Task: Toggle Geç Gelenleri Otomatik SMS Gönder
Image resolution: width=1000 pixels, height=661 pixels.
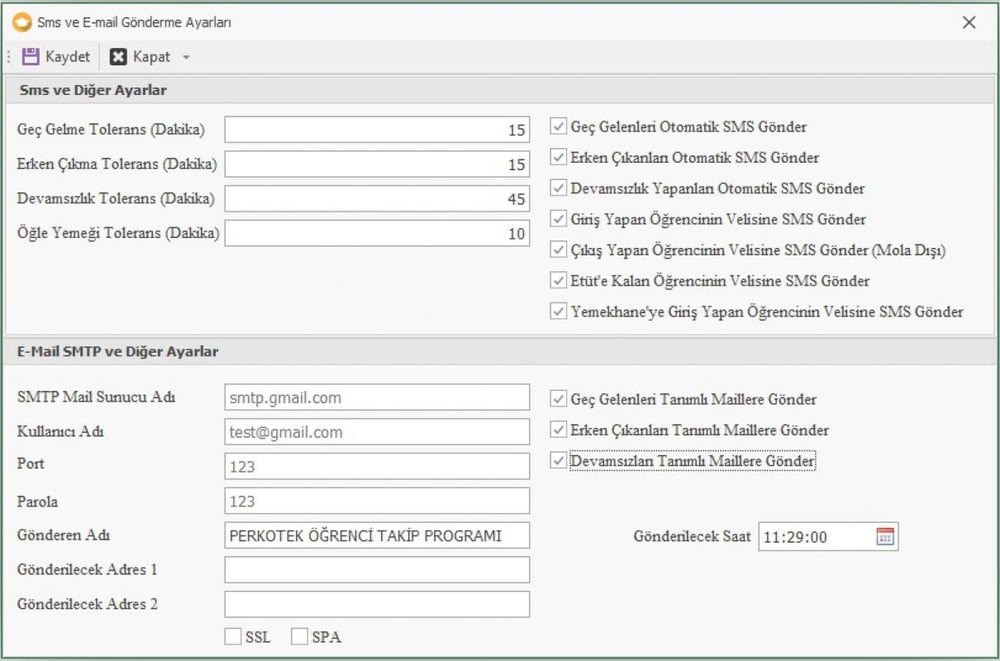Action: point(559,127)
